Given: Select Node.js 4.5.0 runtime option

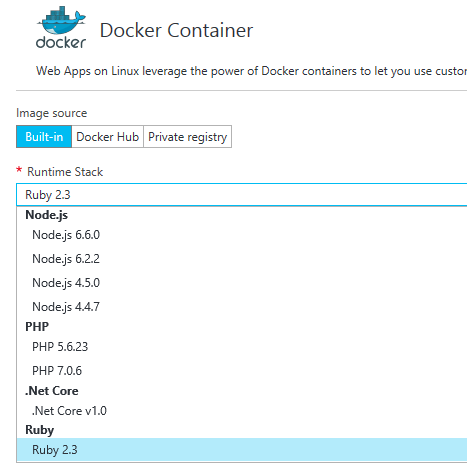Looking at the screenshot, I should point(242,283).
